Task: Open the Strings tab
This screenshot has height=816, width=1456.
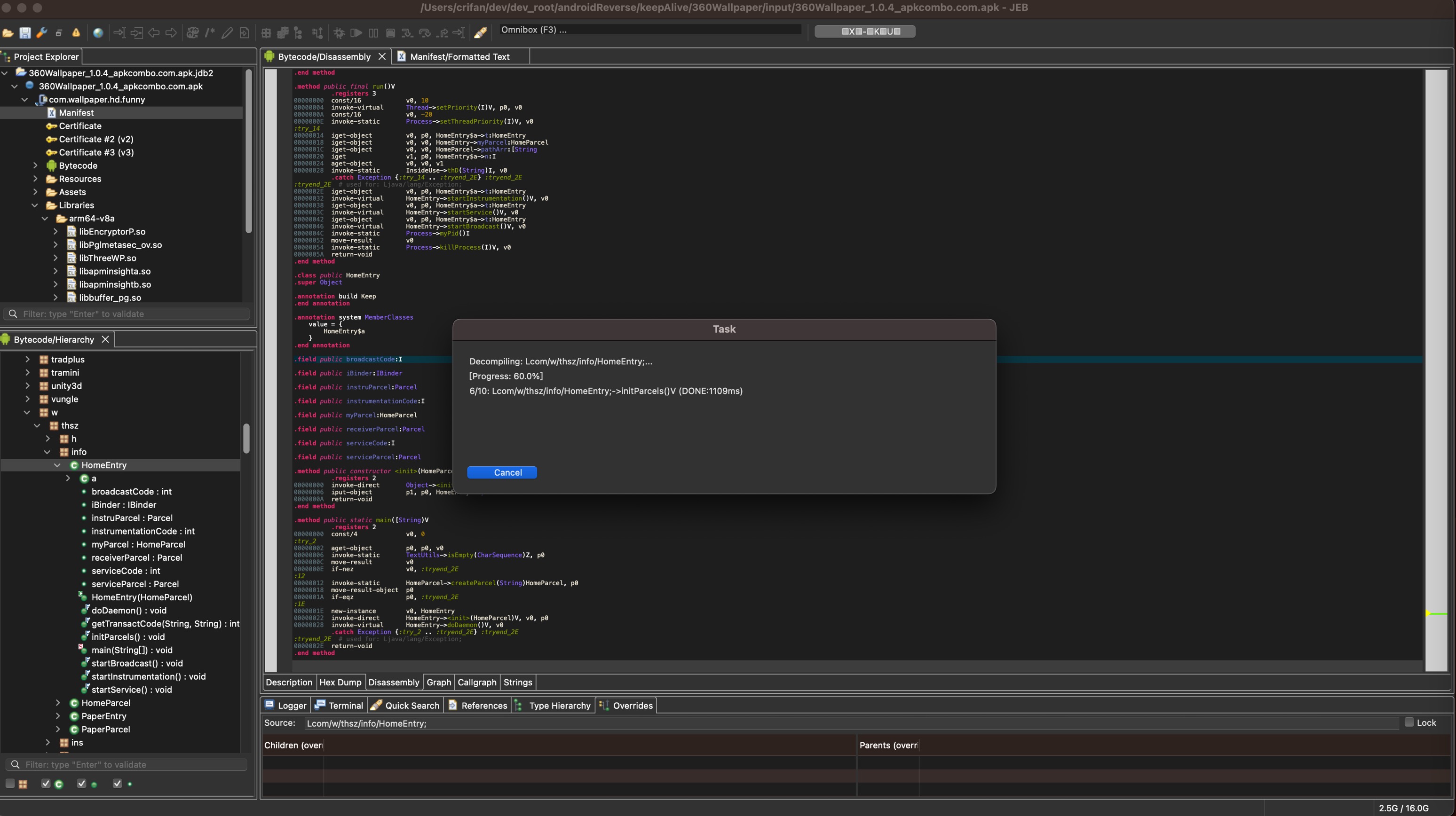Action: pyautogui.click(x=518, y=682)
